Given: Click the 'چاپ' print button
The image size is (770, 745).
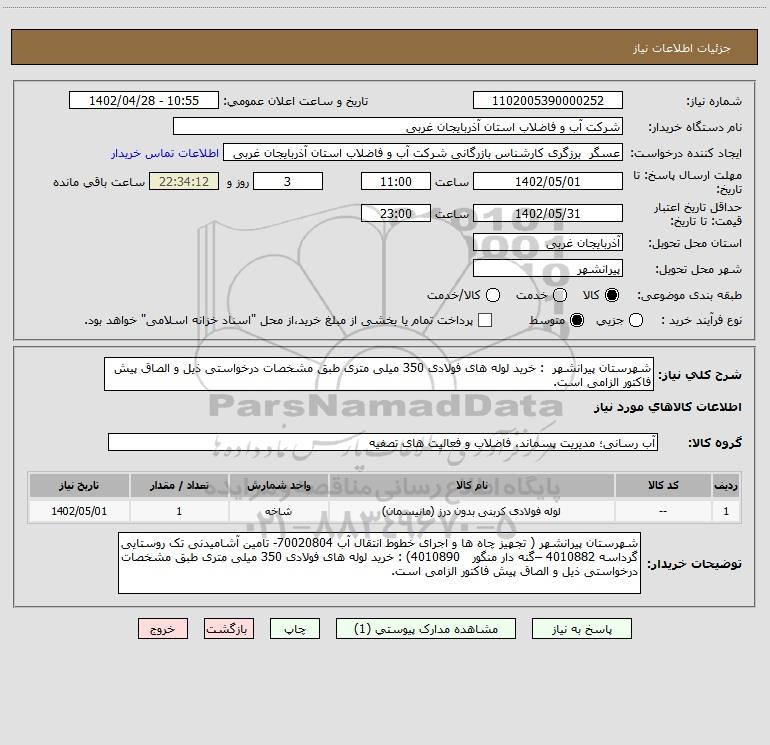Looking at the screenshot, I should click(x=295, y=629).
